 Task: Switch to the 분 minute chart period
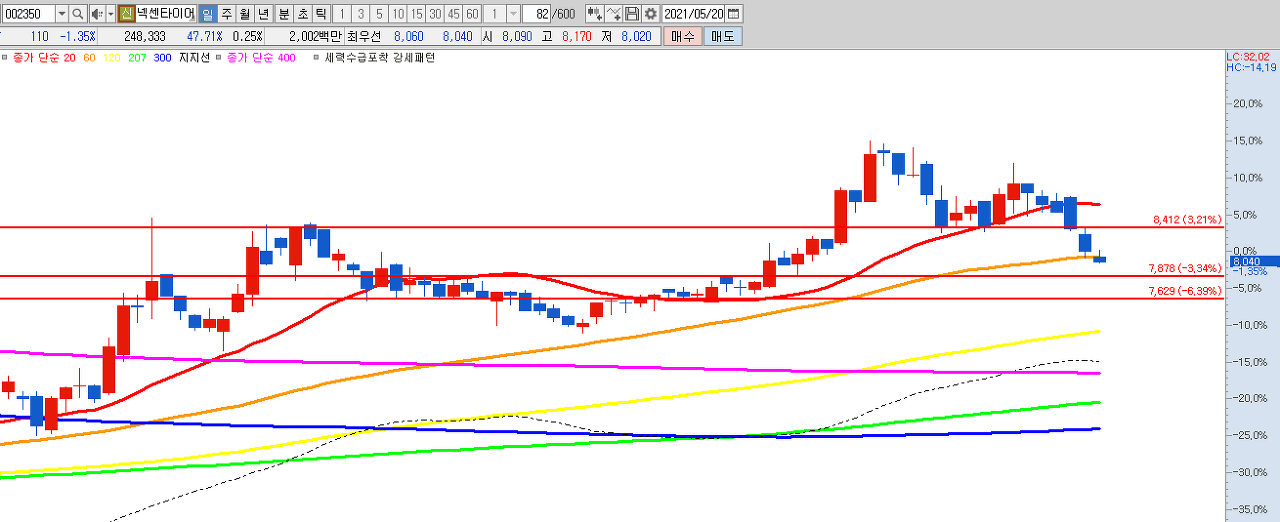click(x=282, y=14)
